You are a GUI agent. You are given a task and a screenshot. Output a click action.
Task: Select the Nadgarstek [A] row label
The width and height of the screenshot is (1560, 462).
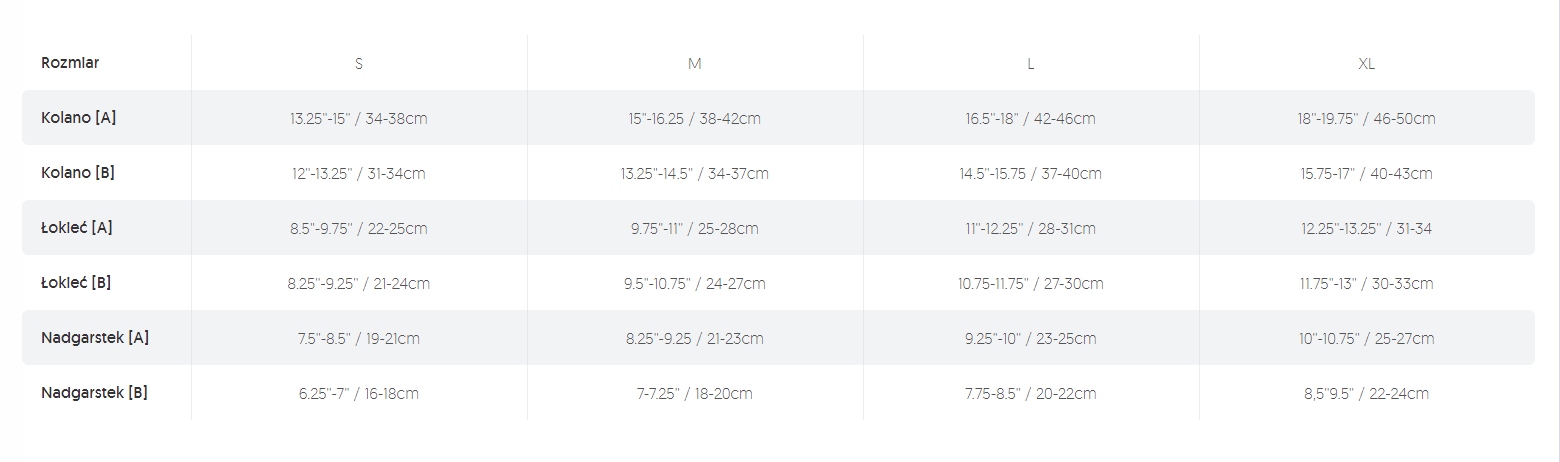95,338
